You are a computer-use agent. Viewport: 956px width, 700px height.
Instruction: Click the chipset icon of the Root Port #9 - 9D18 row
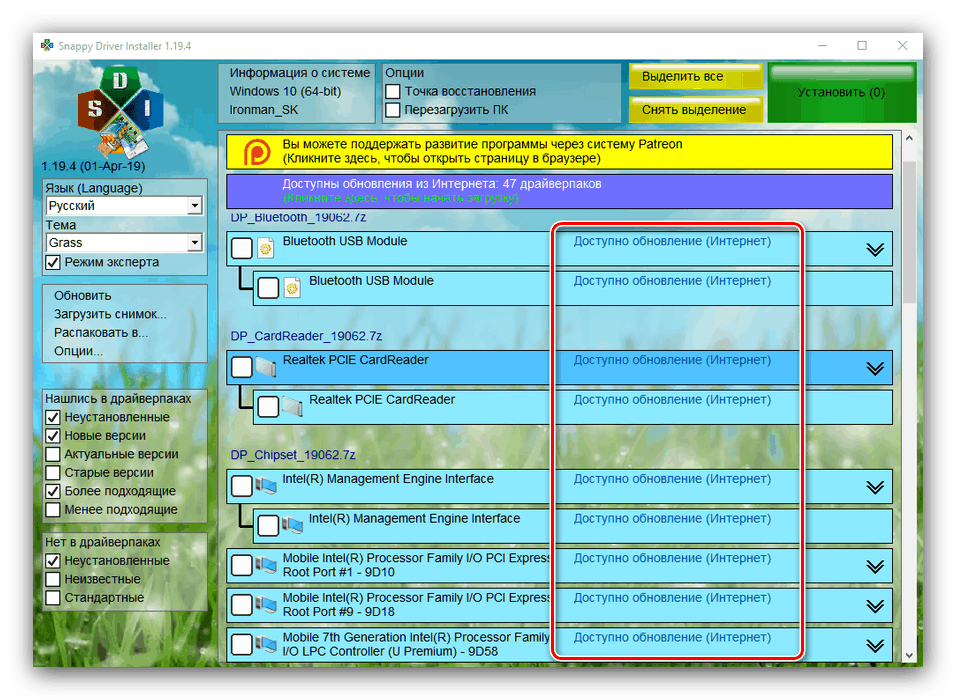point(266,605)
